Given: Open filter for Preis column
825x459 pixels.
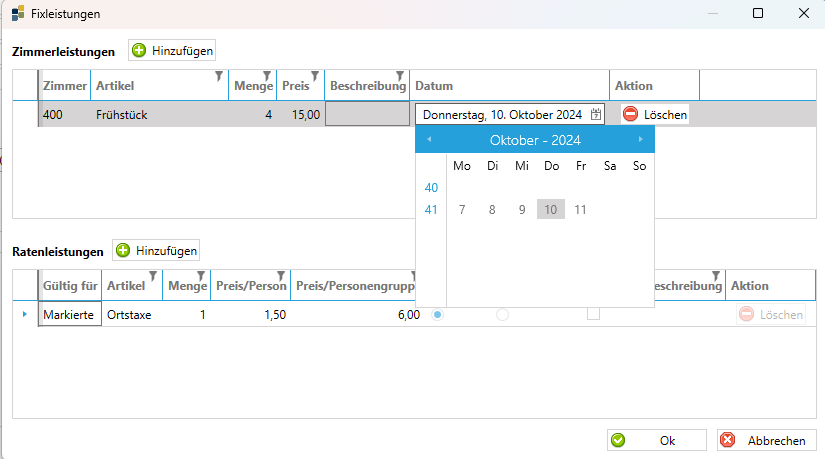Looking at the screenshot, I should tap(315, 76).
